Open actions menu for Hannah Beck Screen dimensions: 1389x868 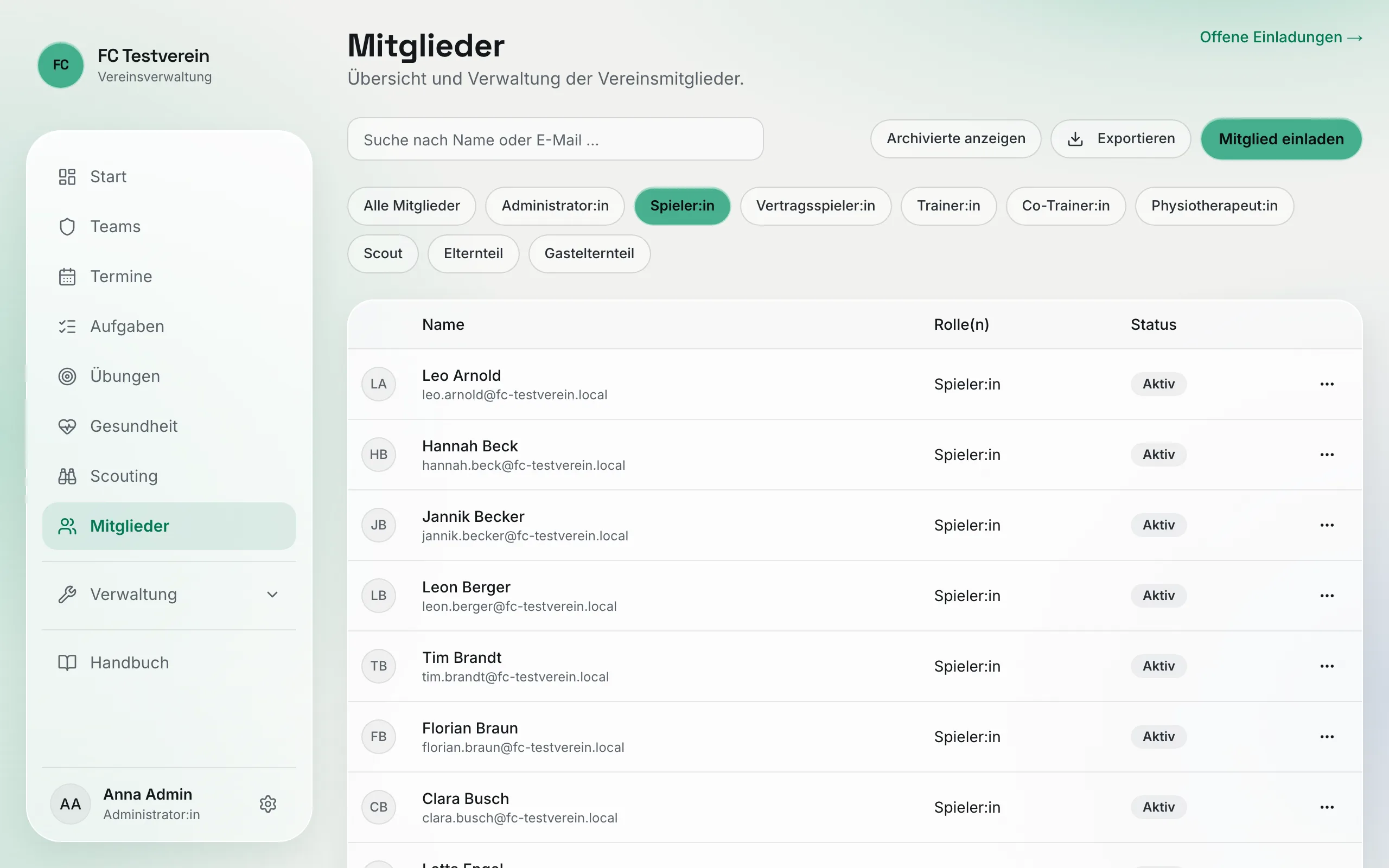tap(1327, 455)
